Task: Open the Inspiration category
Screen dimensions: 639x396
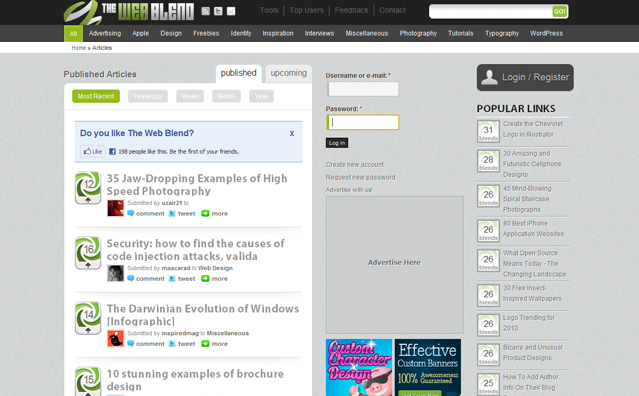Action: coord(278,33)
